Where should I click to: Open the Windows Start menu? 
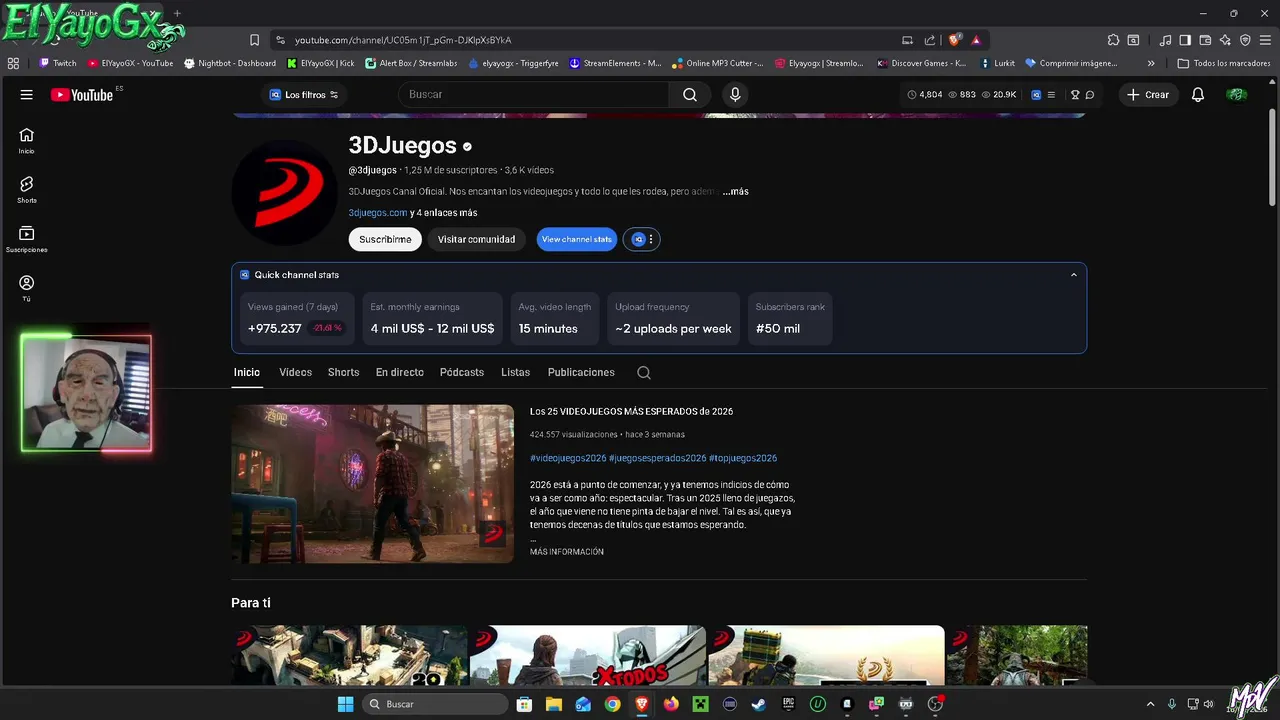[345, 704]
